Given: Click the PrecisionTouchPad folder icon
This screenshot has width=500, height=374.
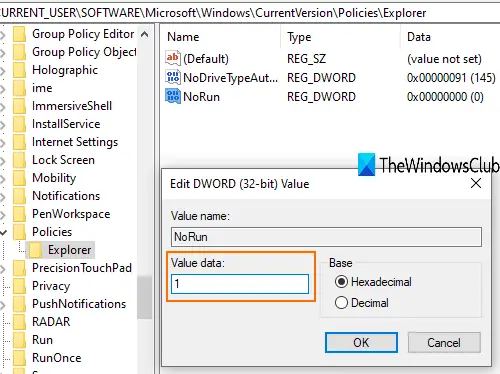Looking at the screenshot, I should 19,268.
